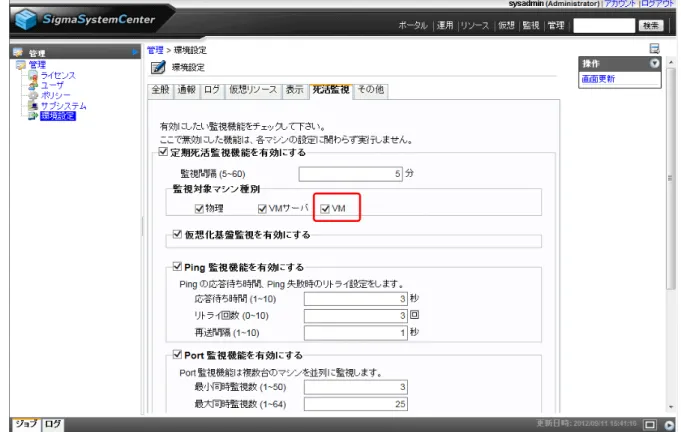
Task: Select ユーザ in the tree
Action: pyautogui.click(x=52, y=85)
